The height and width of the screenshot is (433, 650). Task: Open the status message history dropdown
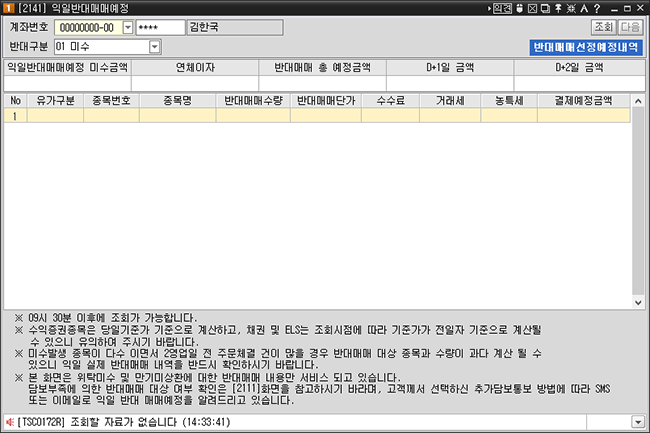(638, 422)
